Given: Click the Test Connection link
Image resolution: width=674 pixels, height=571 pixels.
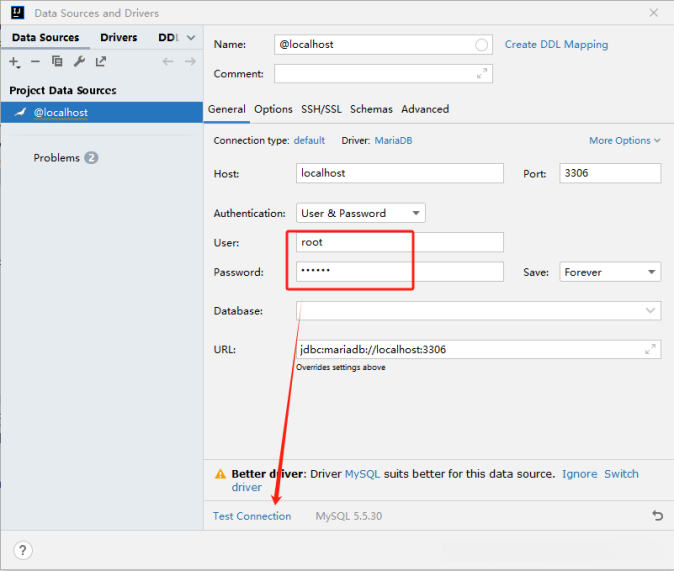Looking at the screenshot, I should (x=252, y=516).
